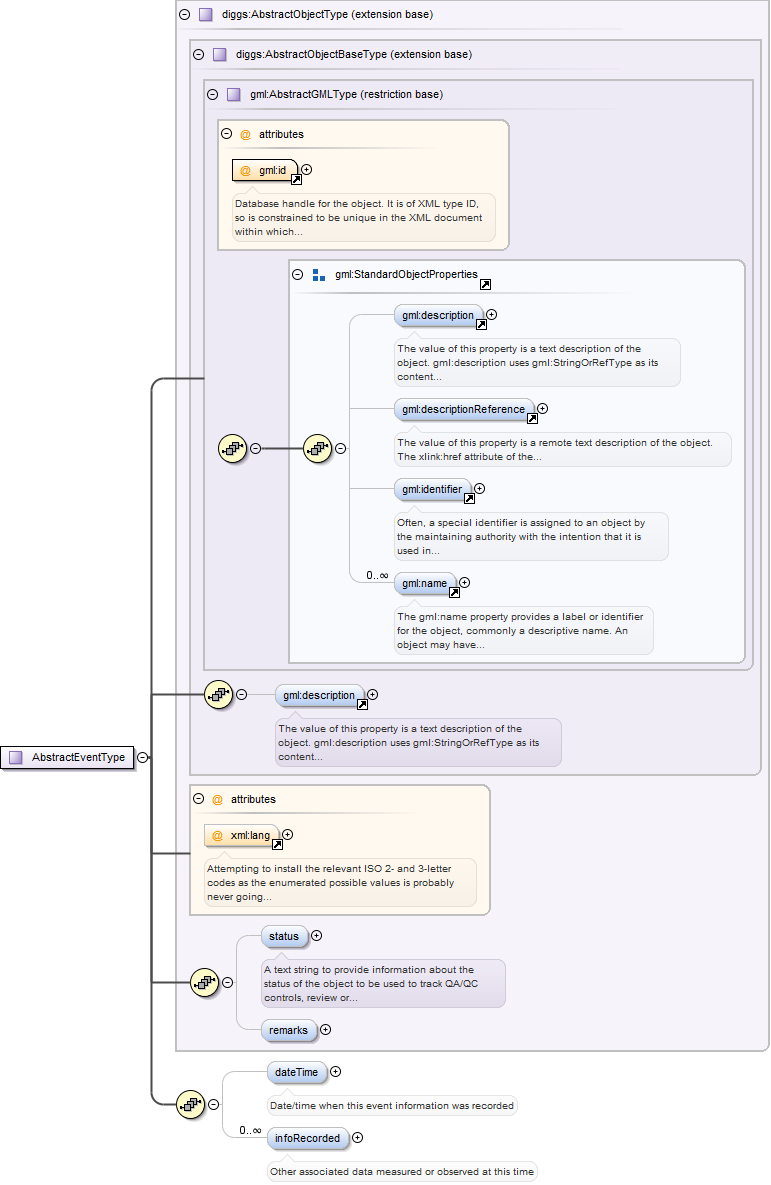Screen dimensions: 771x1185
Task: Open the gml:identifier element
Action: click(x=431, y=489)
